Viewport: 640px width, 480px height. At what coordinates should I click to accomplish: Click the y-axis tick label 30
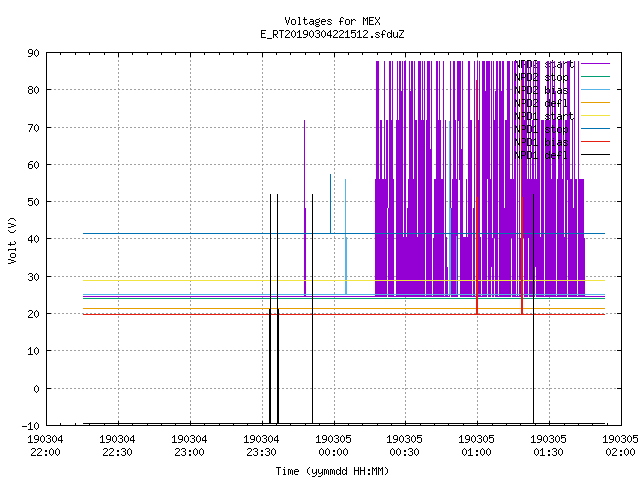(33, 277)
